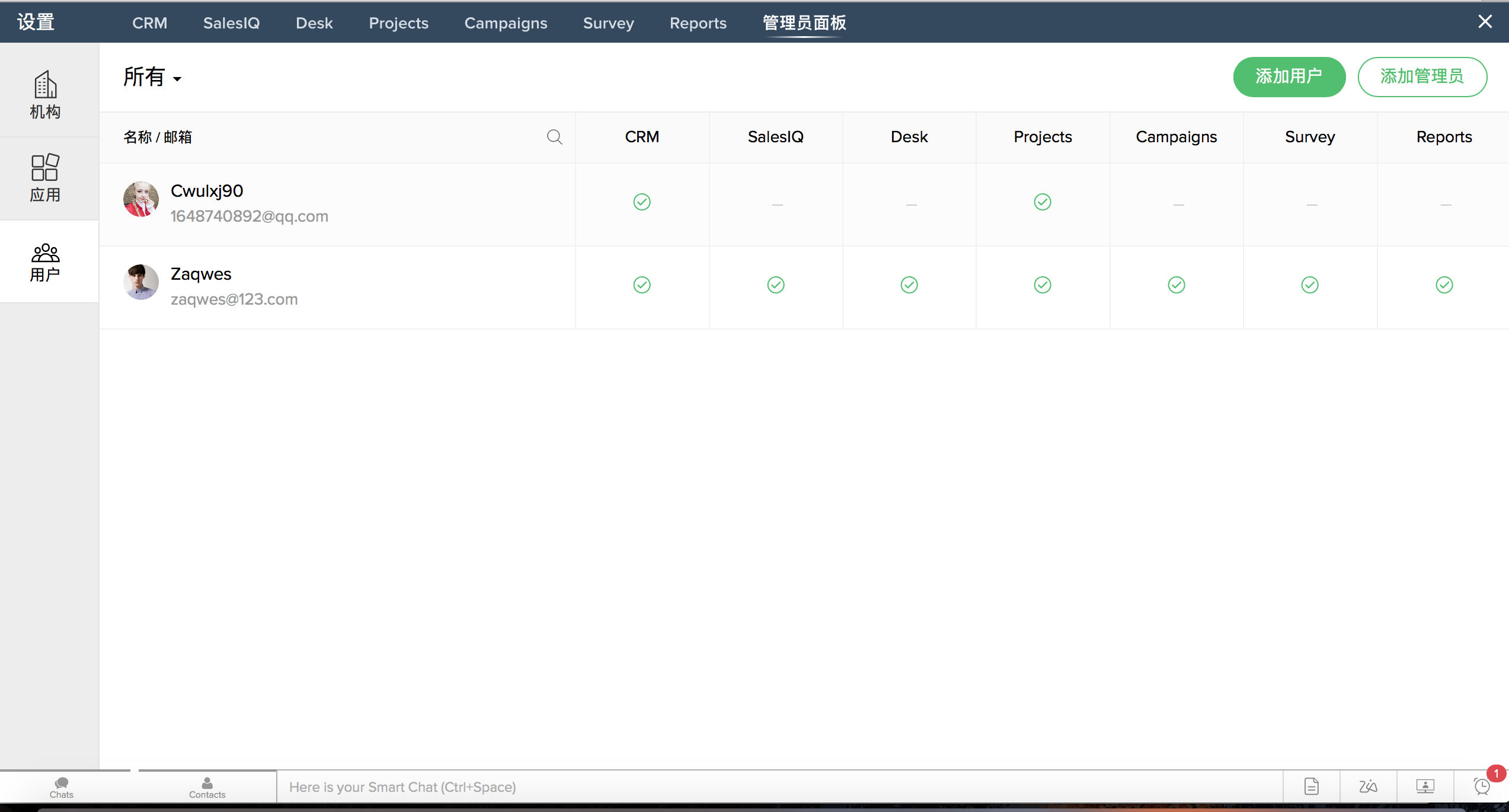Click the screen share icon in bottom bar
Image resolution: width=1509 pixels, height=812 pixels.
click(x=1425, y=787)
